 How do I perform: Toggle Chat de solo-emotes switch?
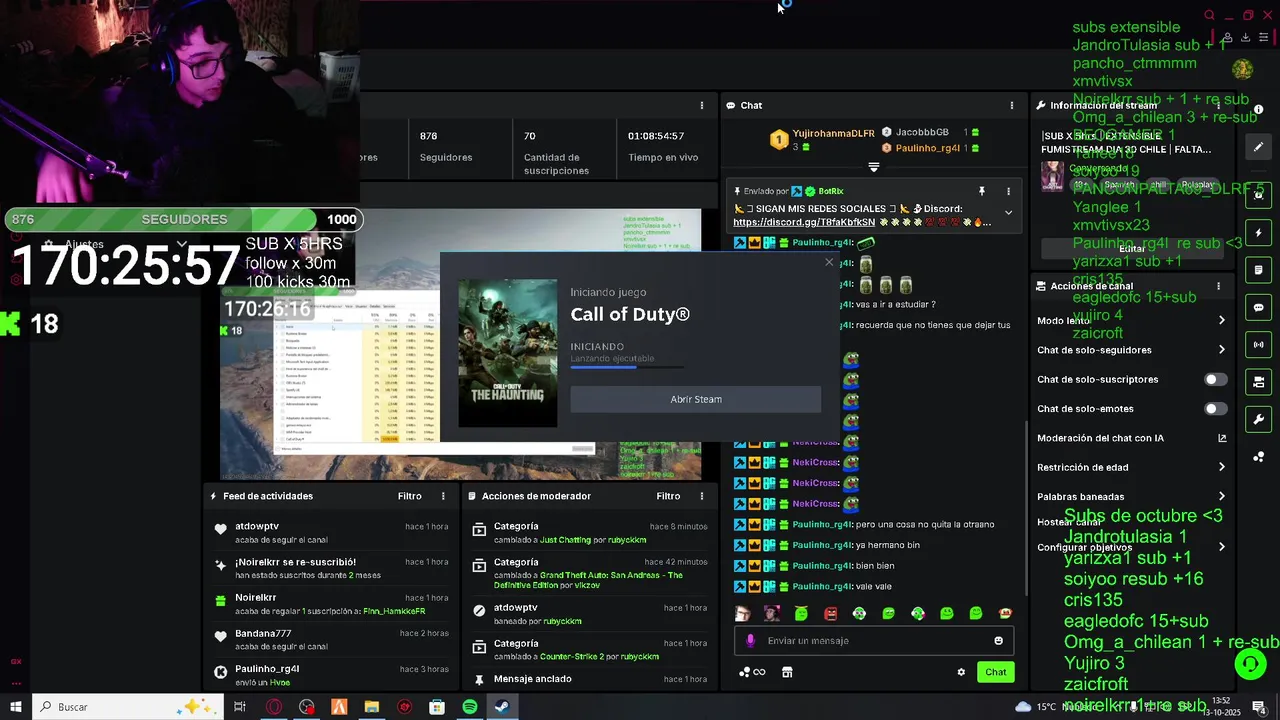tap(1215, 409)
